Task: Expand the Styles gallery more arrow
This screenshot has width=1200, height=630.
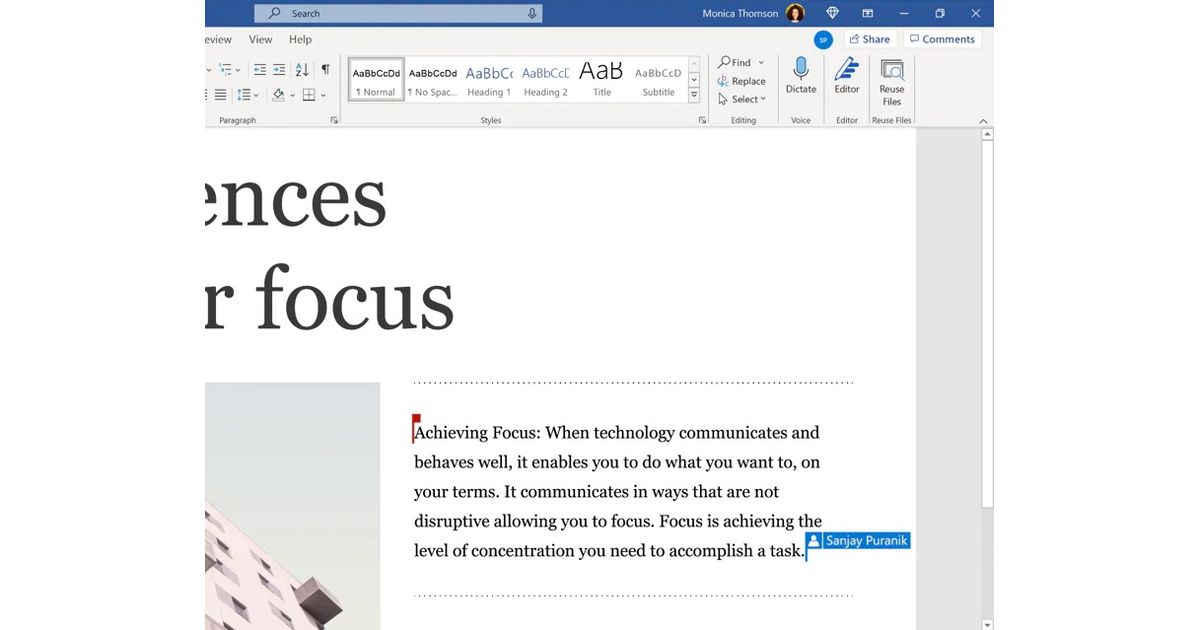Action: 694,95
